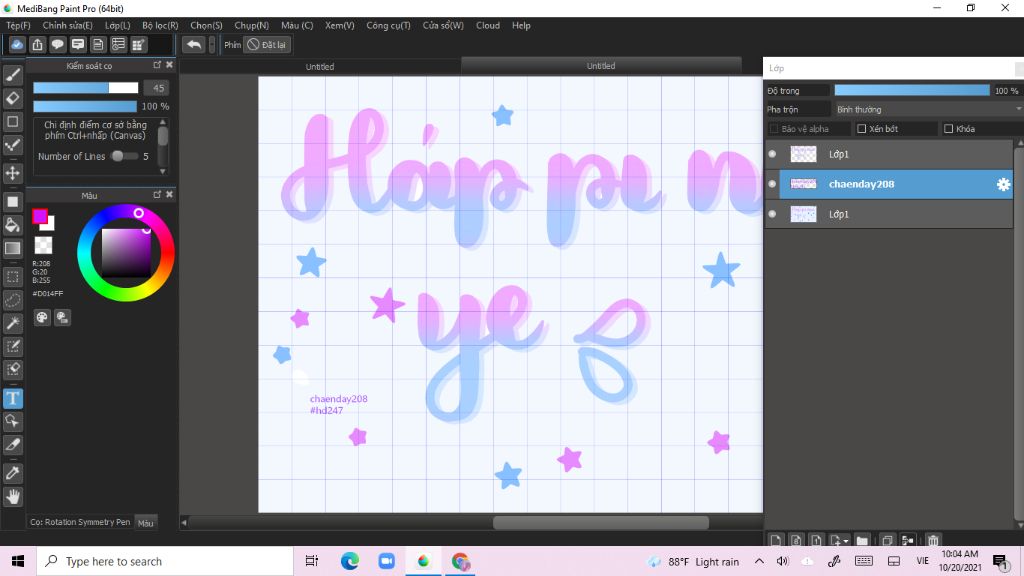Hide the bottom Lớp1 layer
1024x576 pixels.
coord(773,214)
